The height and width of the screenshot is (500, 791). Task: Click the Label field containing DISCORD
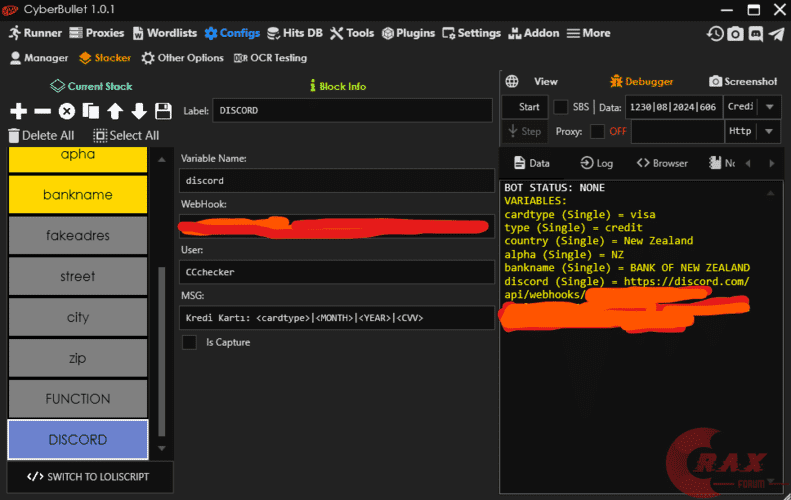353,110
